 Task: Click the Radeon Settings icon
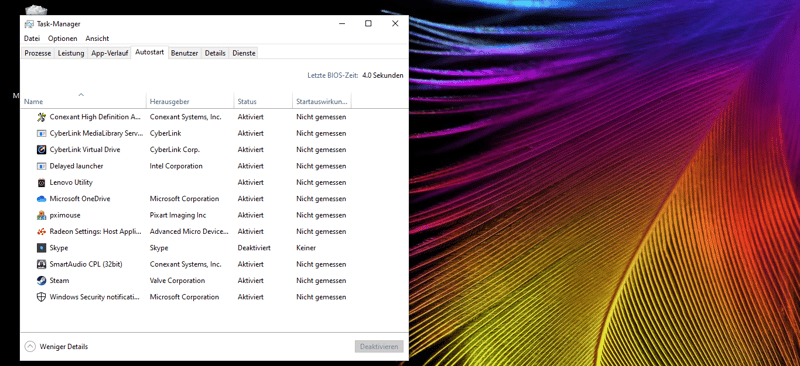[x=41, y=231]
